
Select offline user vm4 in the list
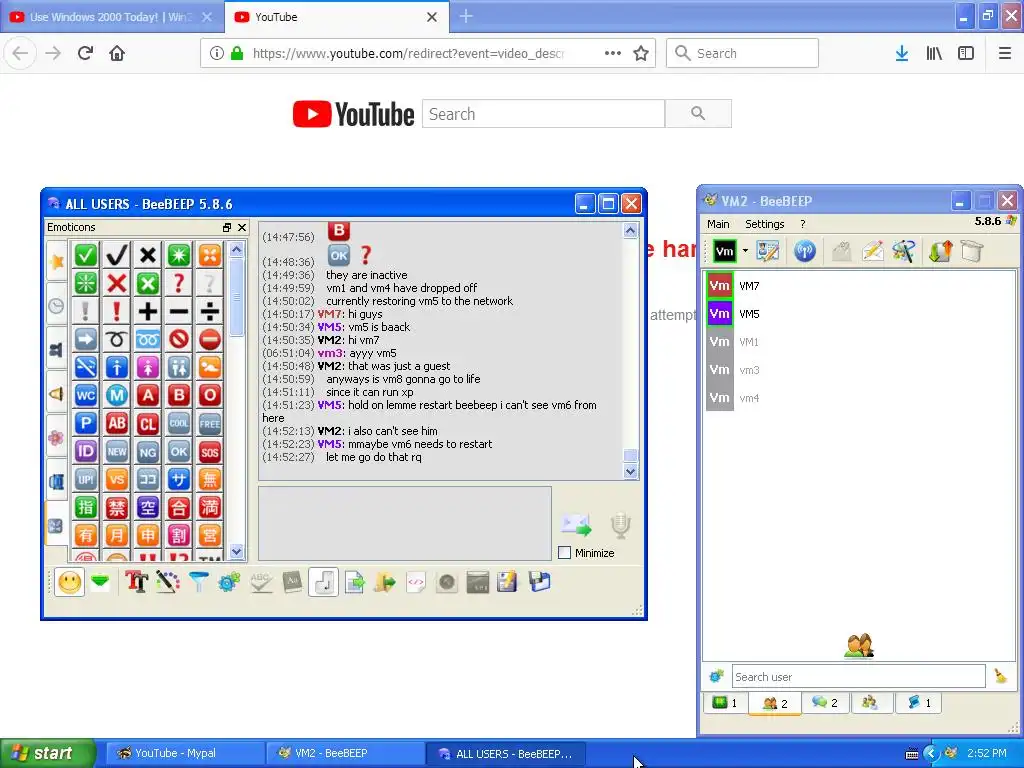[x=859, y=398]
